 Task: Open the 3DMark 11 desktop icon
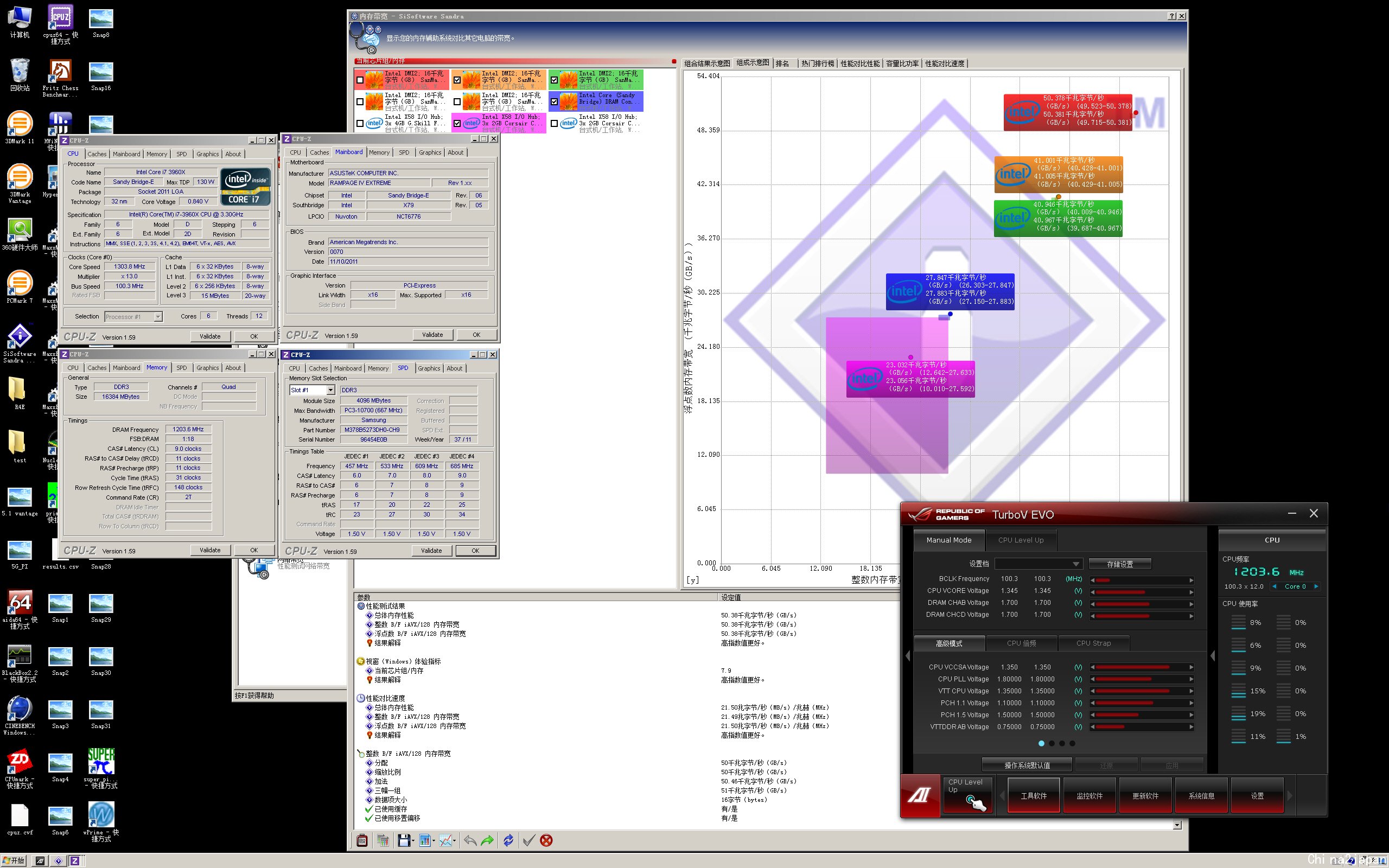(x=20, y=127)
